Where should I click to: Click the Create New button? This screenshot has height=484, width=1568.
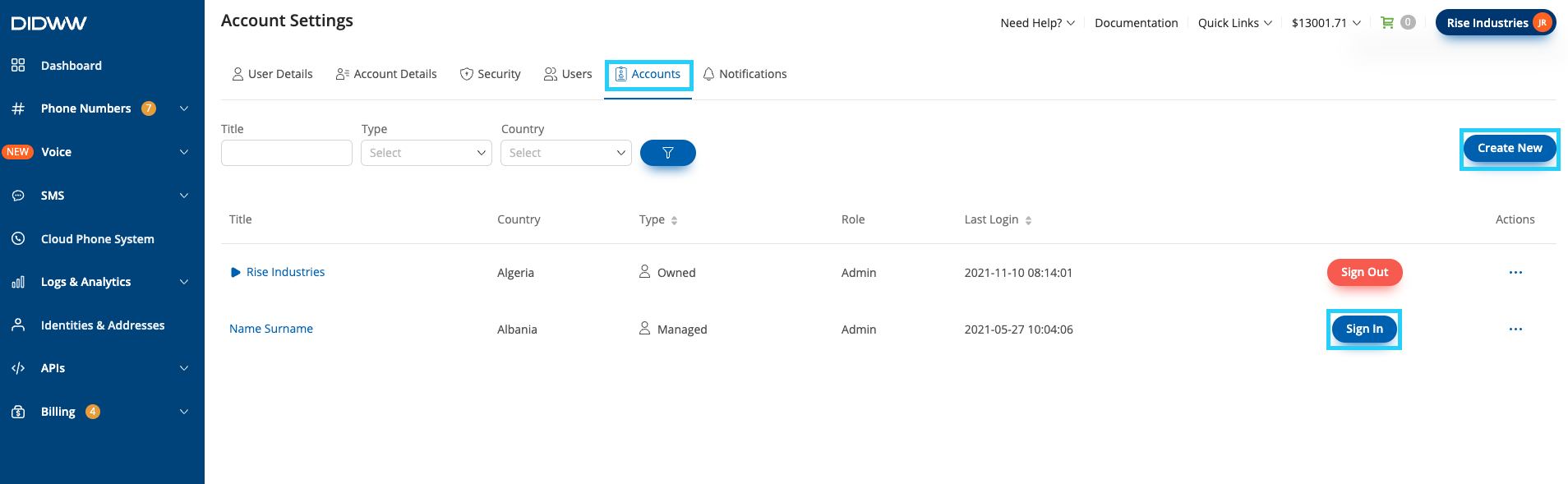[1510, 149]
